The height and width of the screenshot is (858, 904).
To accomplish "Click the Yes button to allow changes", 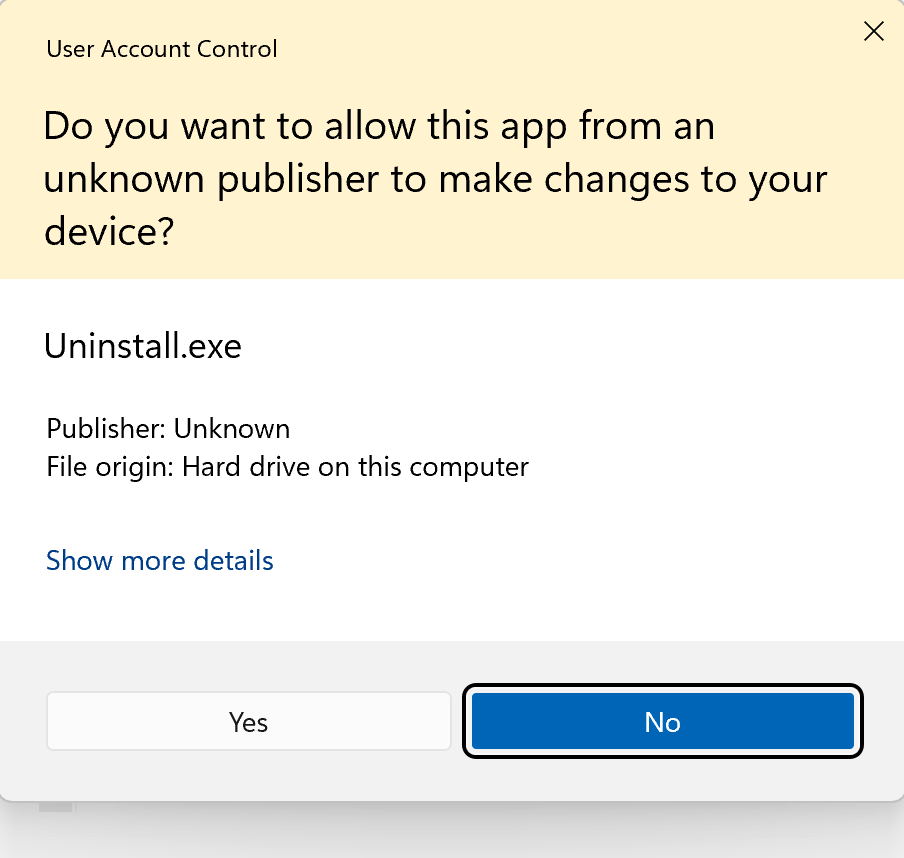I will tap(248, 721).
